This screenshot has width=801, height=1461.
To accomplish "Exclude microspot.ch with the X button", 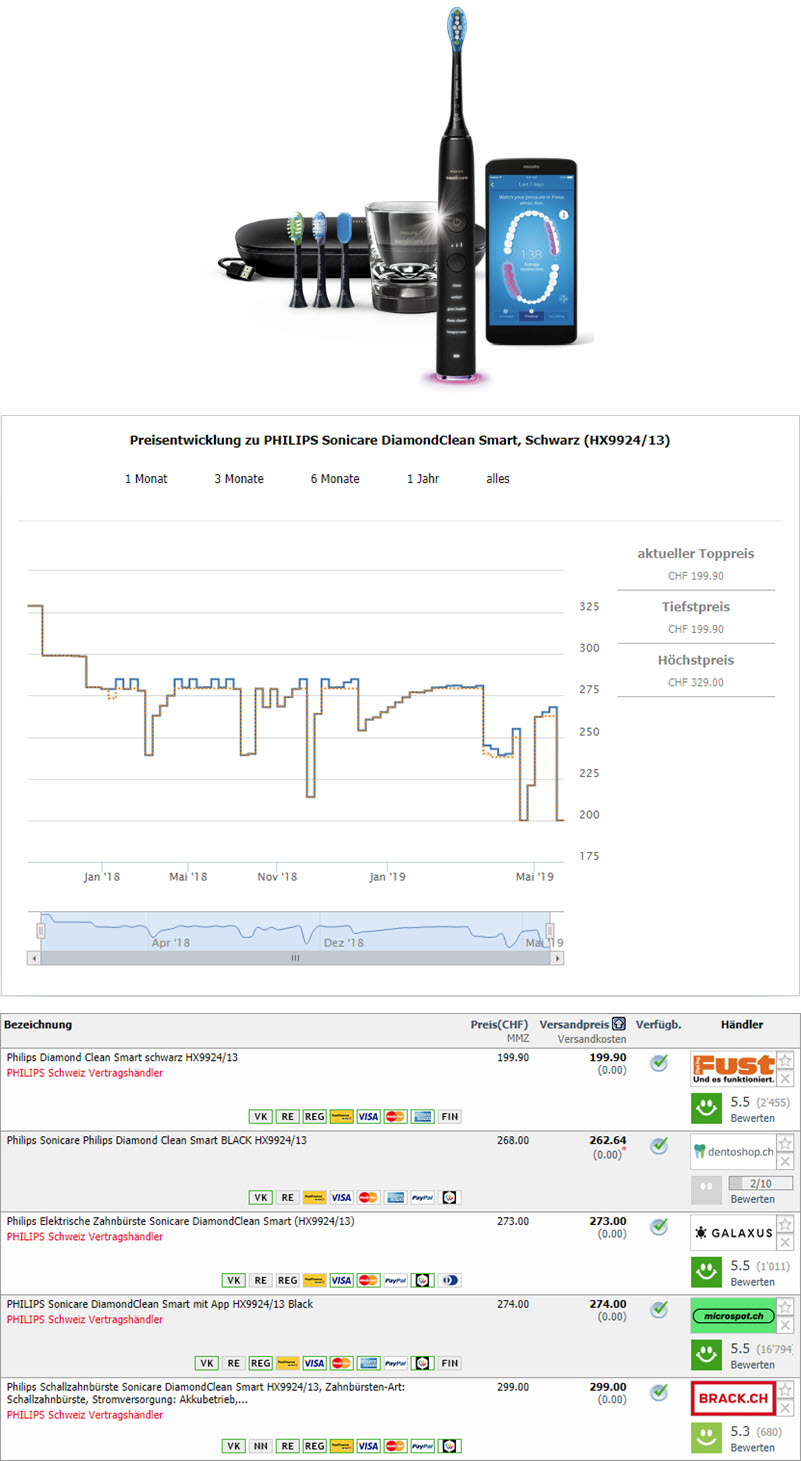I will (x=786, y=1325).
